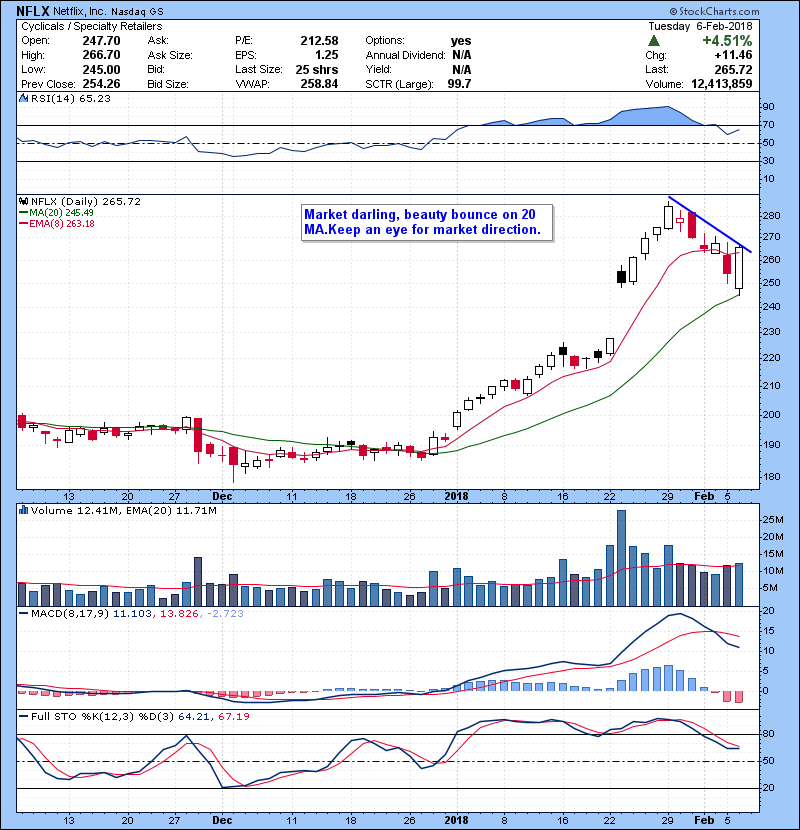Click the VWAP value 258.84
Screen dimensions: 800x830
tap(319, 84)
